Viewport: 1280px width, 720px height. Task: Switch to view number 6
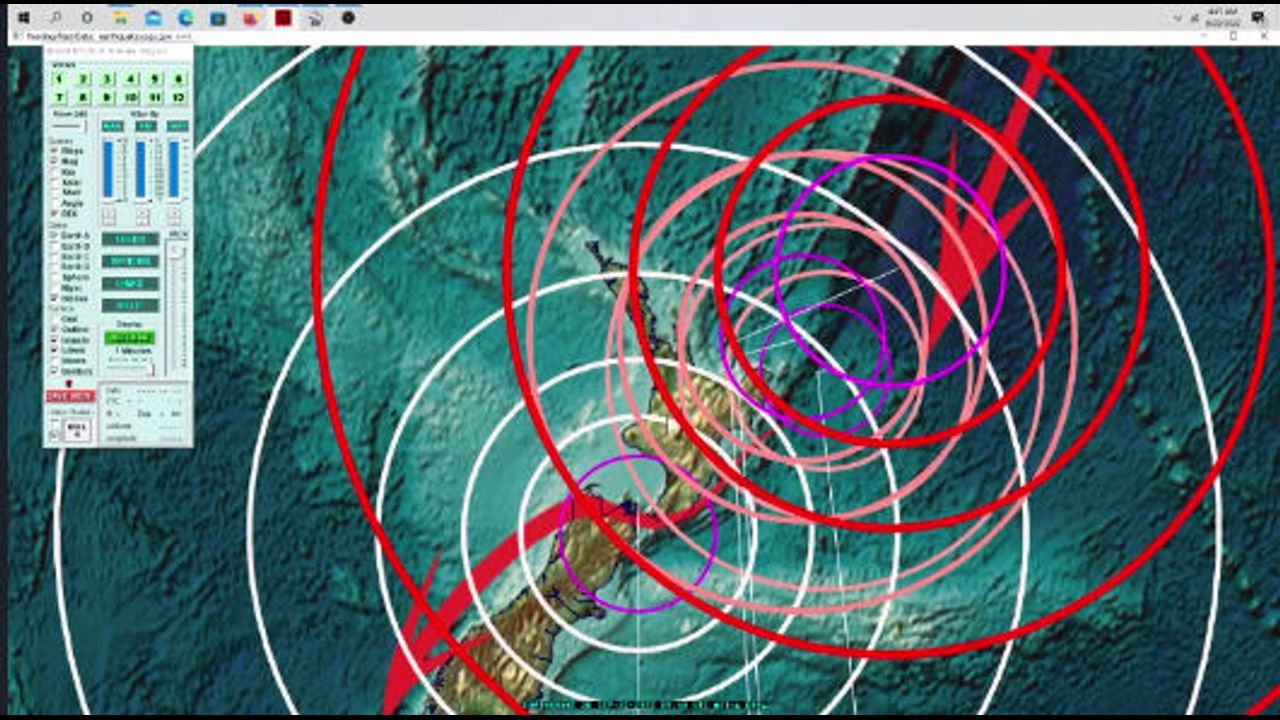coord(179,79)
